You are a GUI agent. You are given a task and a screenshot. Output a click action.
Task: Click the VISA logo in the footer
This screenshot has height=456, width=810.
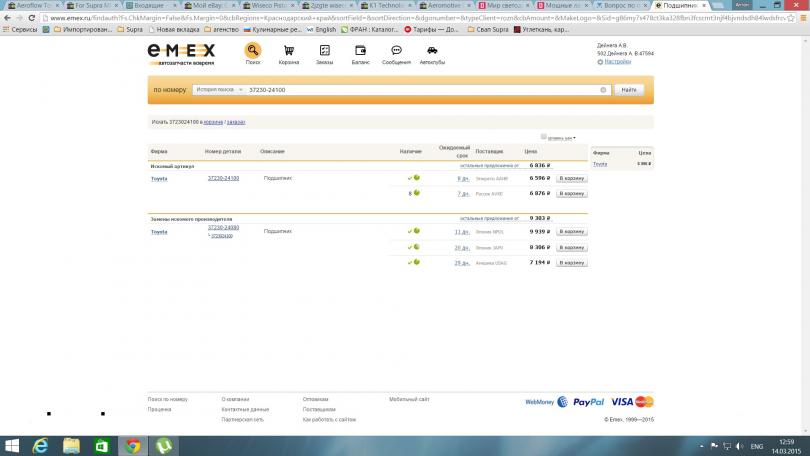tap(622, 402)
